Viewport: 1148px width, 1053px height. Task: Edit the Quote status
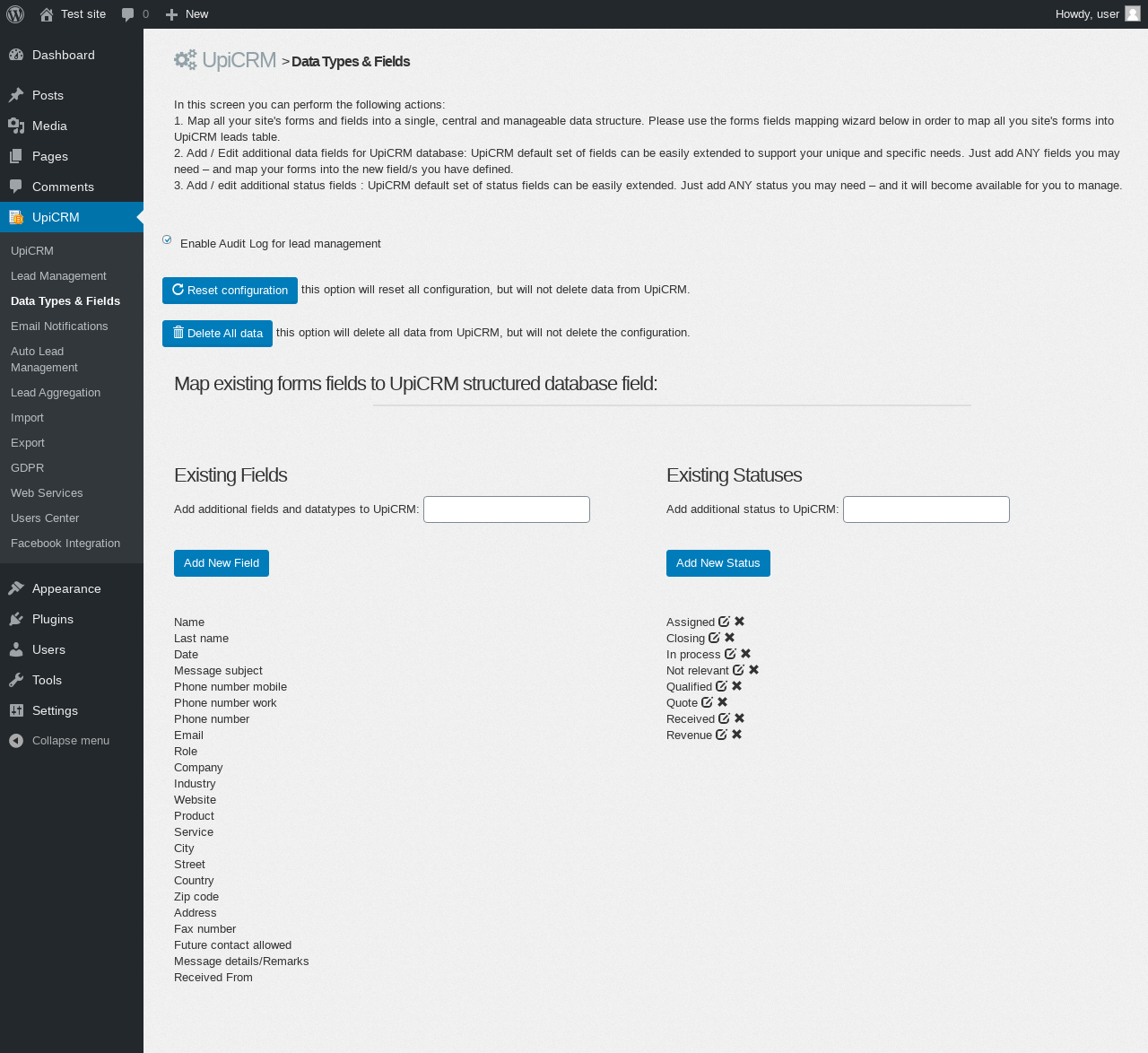pyautogui.click(x=707, y=702)
